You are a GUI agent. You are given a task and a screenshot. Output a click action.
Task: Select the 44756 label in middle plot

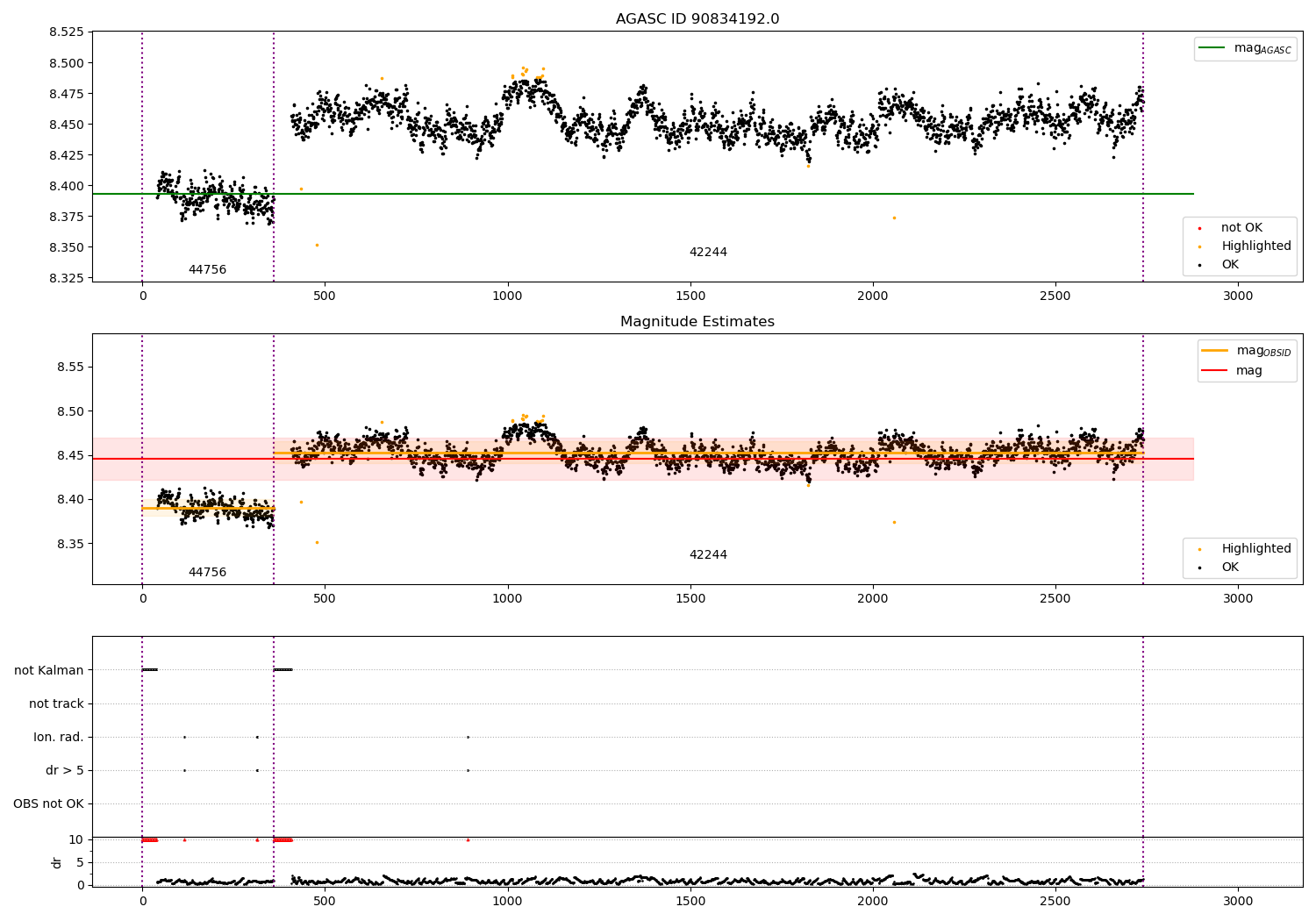click(207, 573)
